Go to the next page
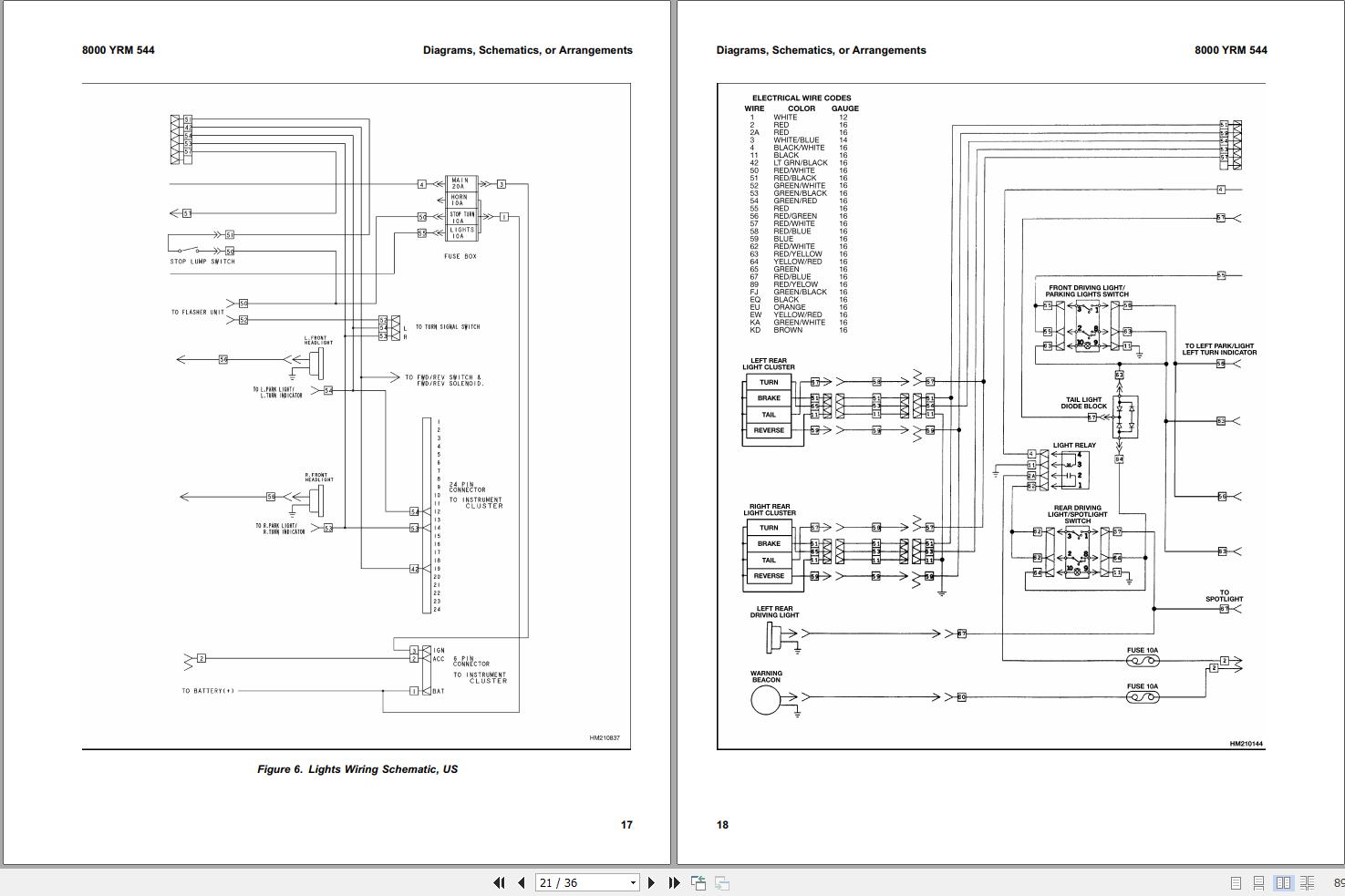 pos(651,882)
